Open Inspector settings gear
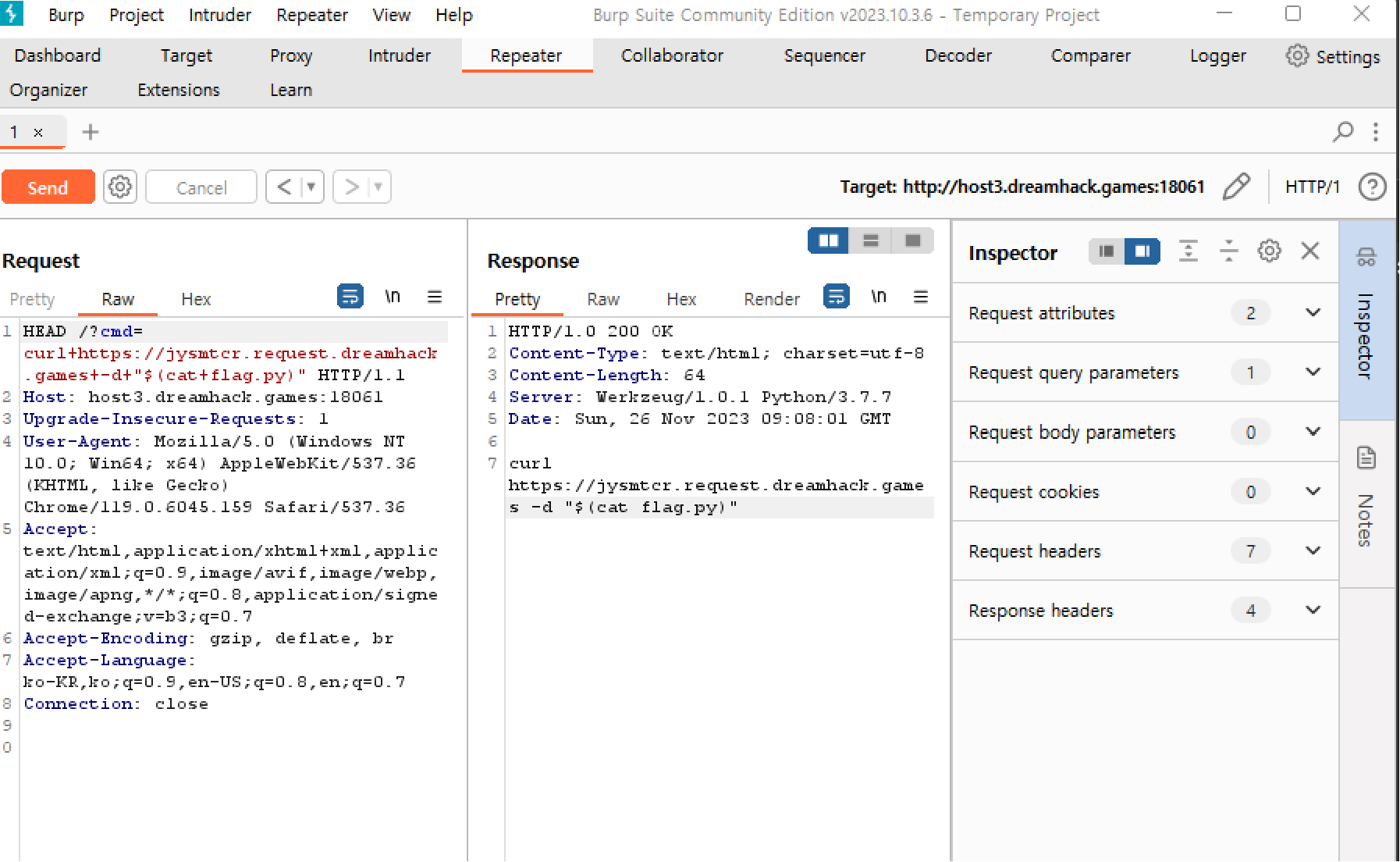 coord(1270,251)
